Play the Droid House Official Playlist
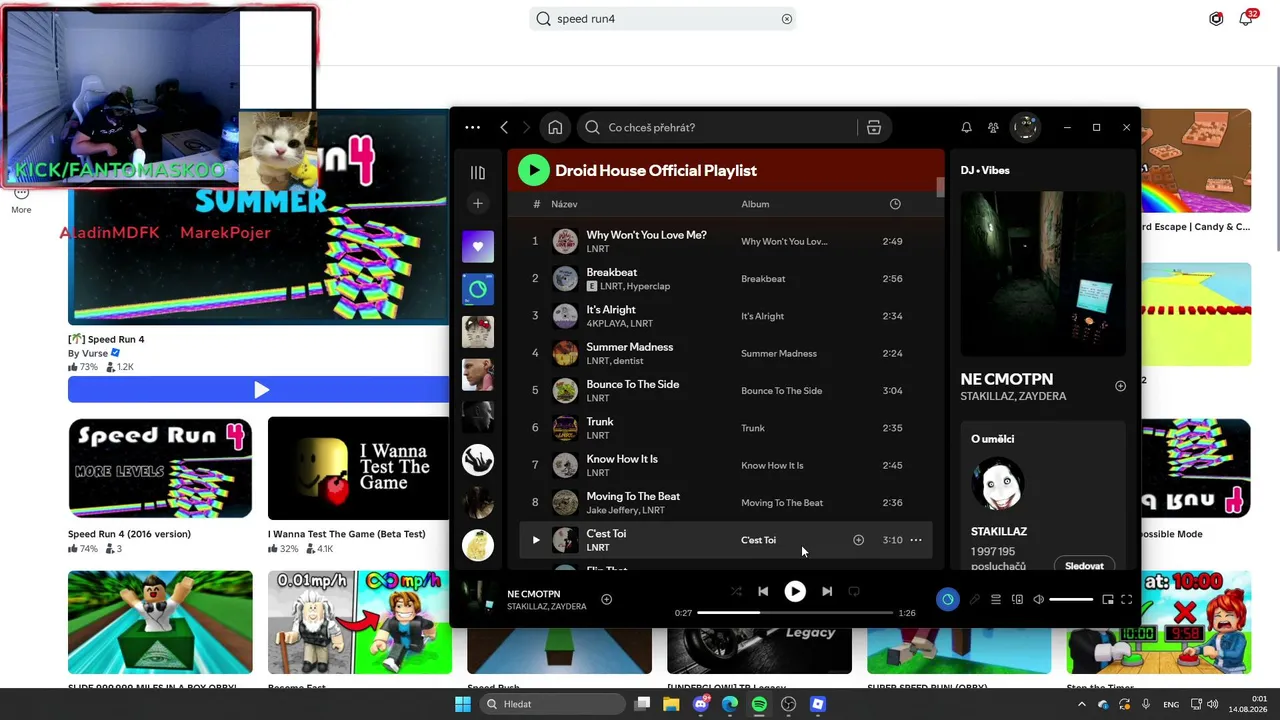Viewport: 1280px width, 720px height. point(534,170)
